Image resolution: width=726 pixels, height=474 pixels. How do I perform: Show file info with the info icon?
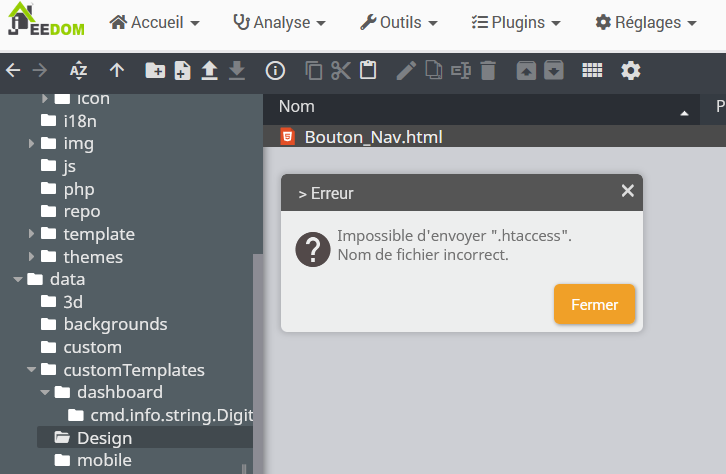click(275, 70)
